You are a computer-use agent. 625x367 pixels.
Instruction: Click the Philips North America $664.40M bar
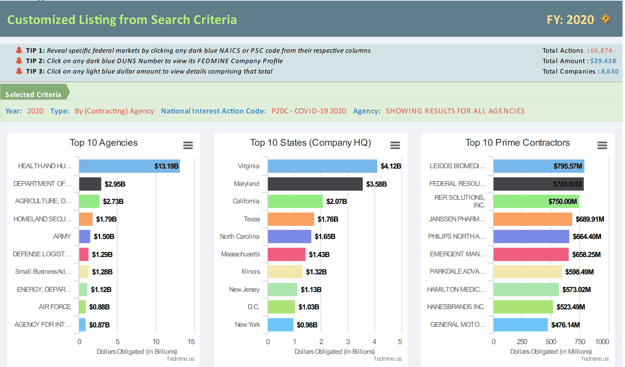tap(531, 236)
